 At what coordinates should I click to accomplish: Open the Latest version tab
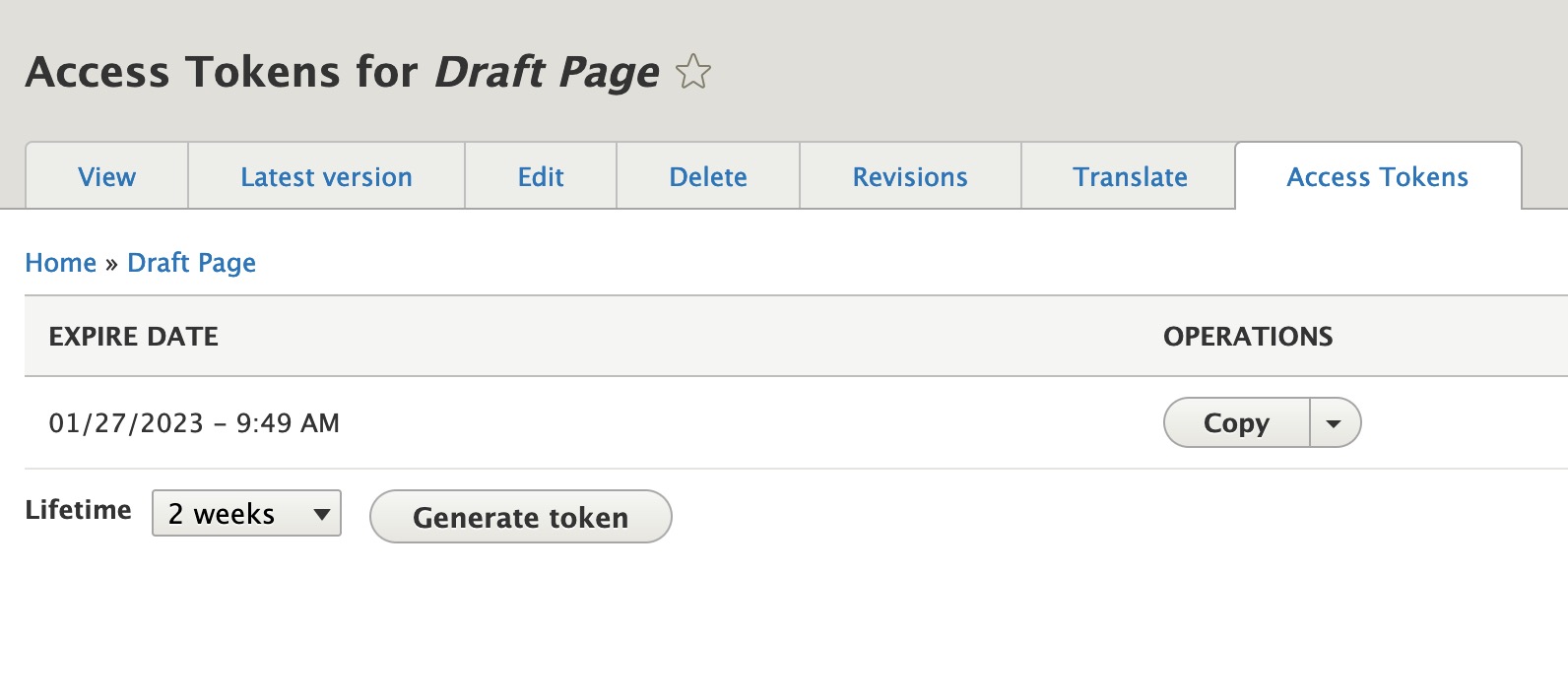326,176
